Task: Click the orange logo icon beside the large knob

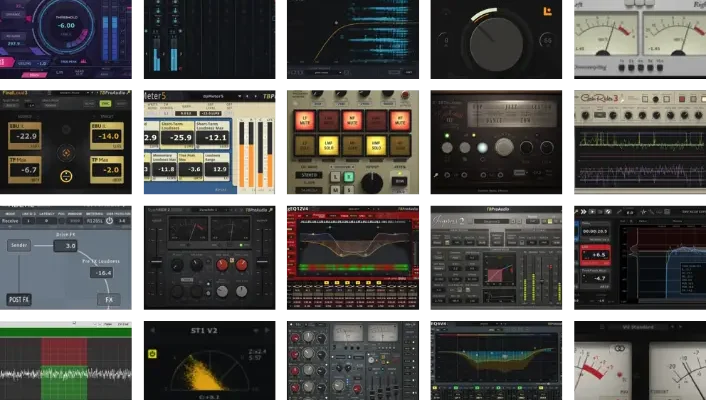Action: pos(547,11)
